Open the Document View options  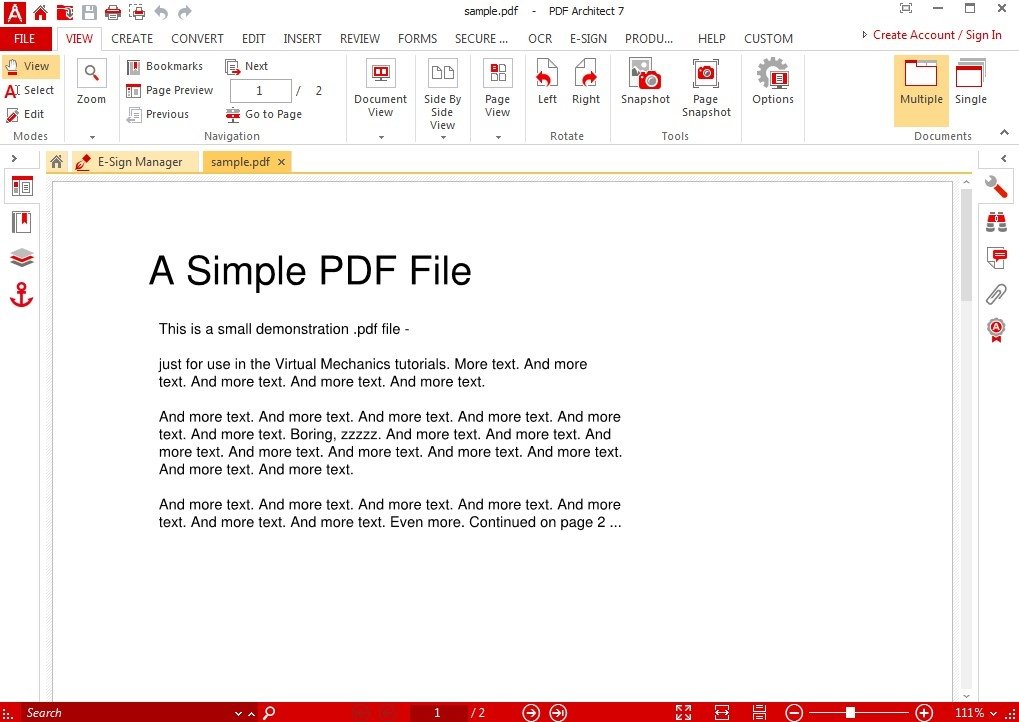[380, 88]
